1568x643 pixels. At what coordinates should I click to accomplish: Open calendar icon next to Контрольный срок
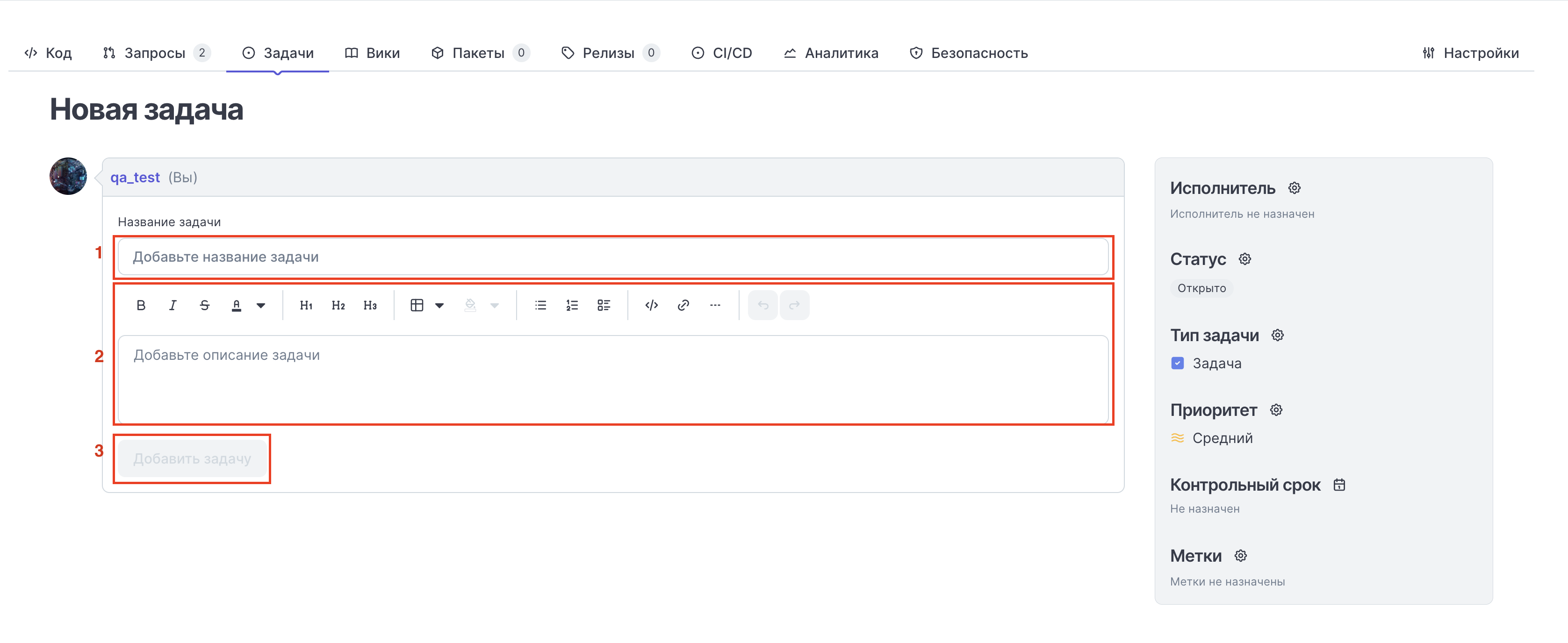1339,485
